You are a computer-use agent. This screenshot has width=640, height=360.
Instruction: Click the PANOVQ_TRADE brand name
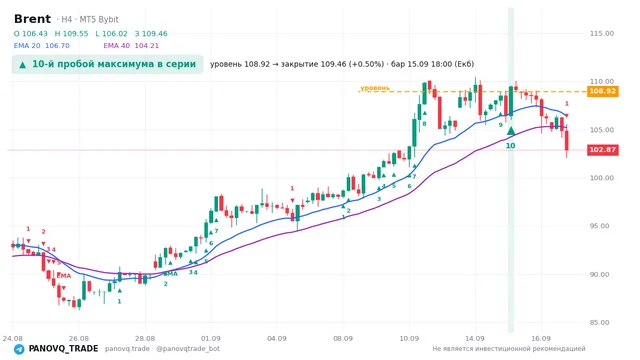(x=63, y=349)
